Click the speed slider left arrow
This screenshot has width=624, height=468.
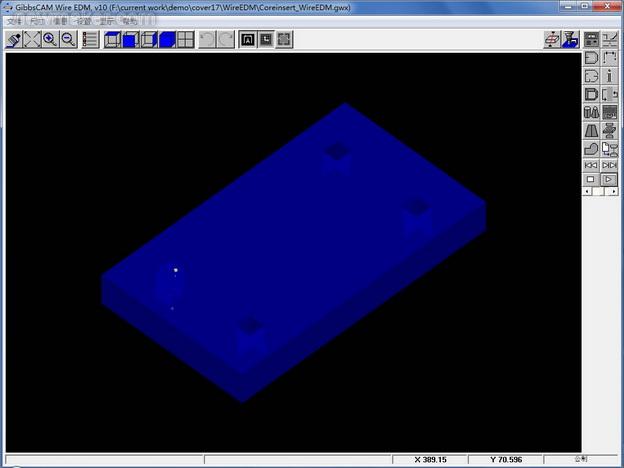point(587,191)
